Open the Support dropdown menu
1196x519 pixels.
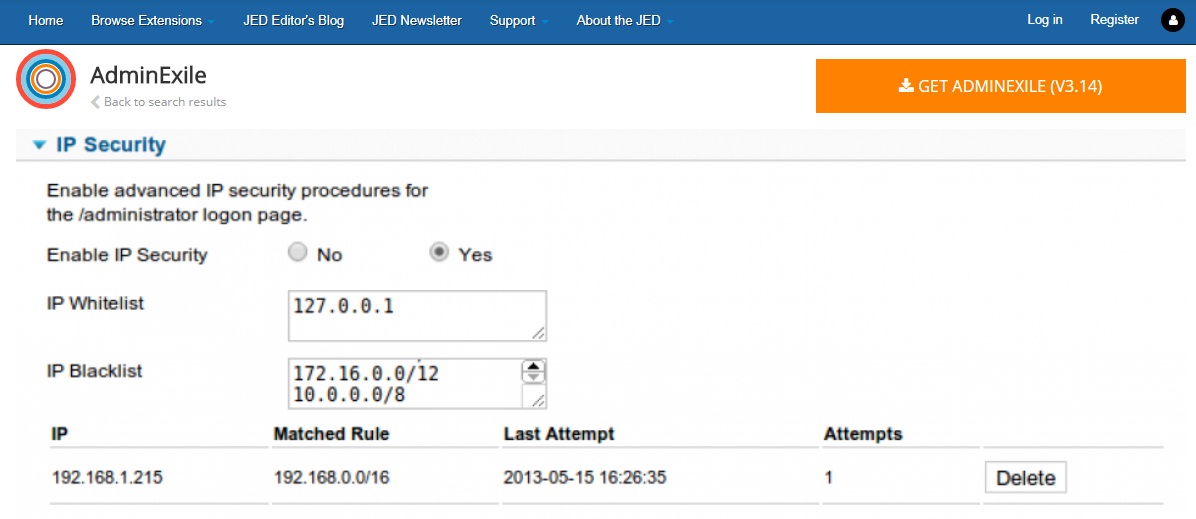(519, 21)
